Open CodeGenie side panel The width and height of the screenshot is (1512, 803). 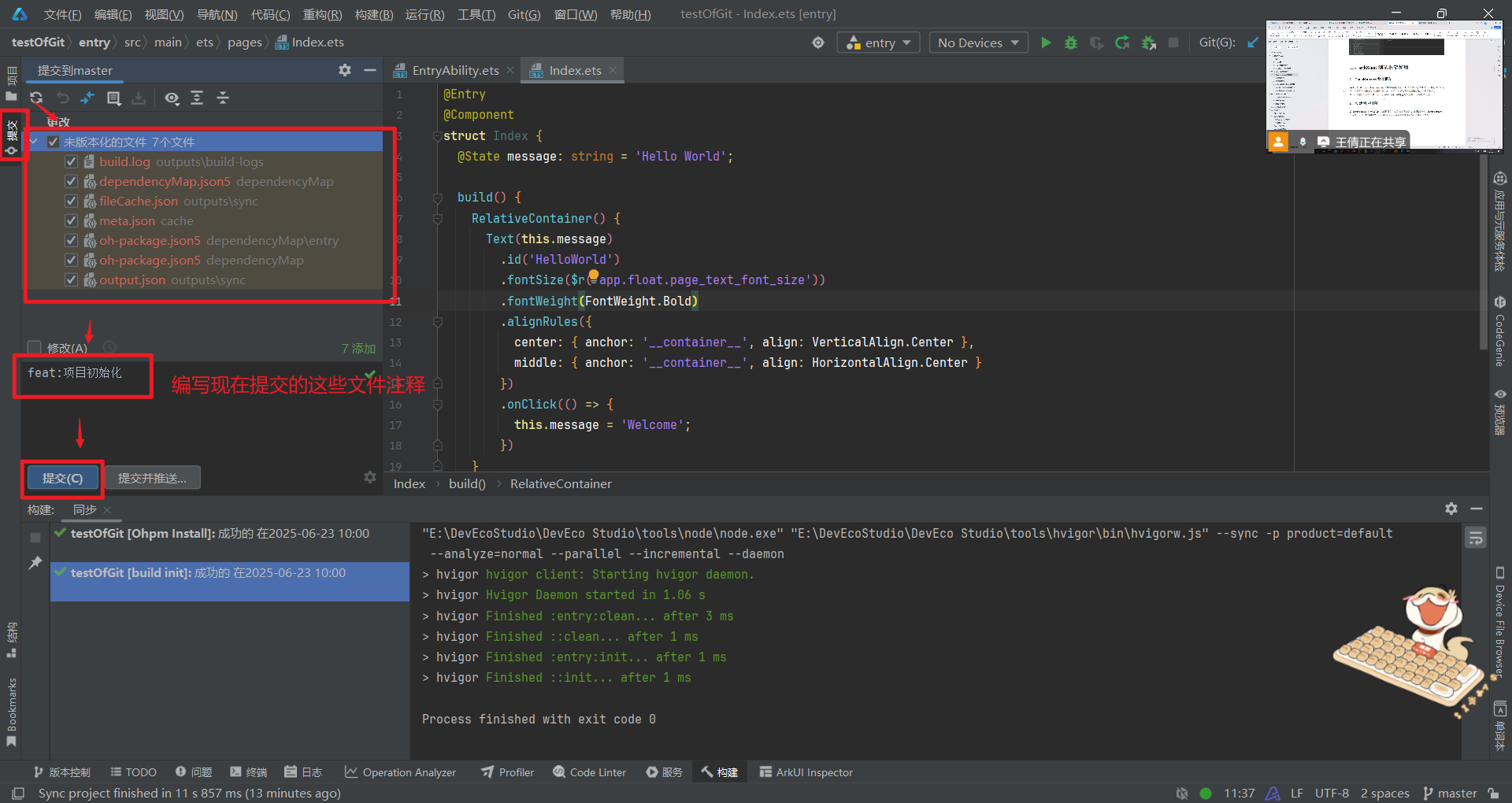pos(1499,331)
